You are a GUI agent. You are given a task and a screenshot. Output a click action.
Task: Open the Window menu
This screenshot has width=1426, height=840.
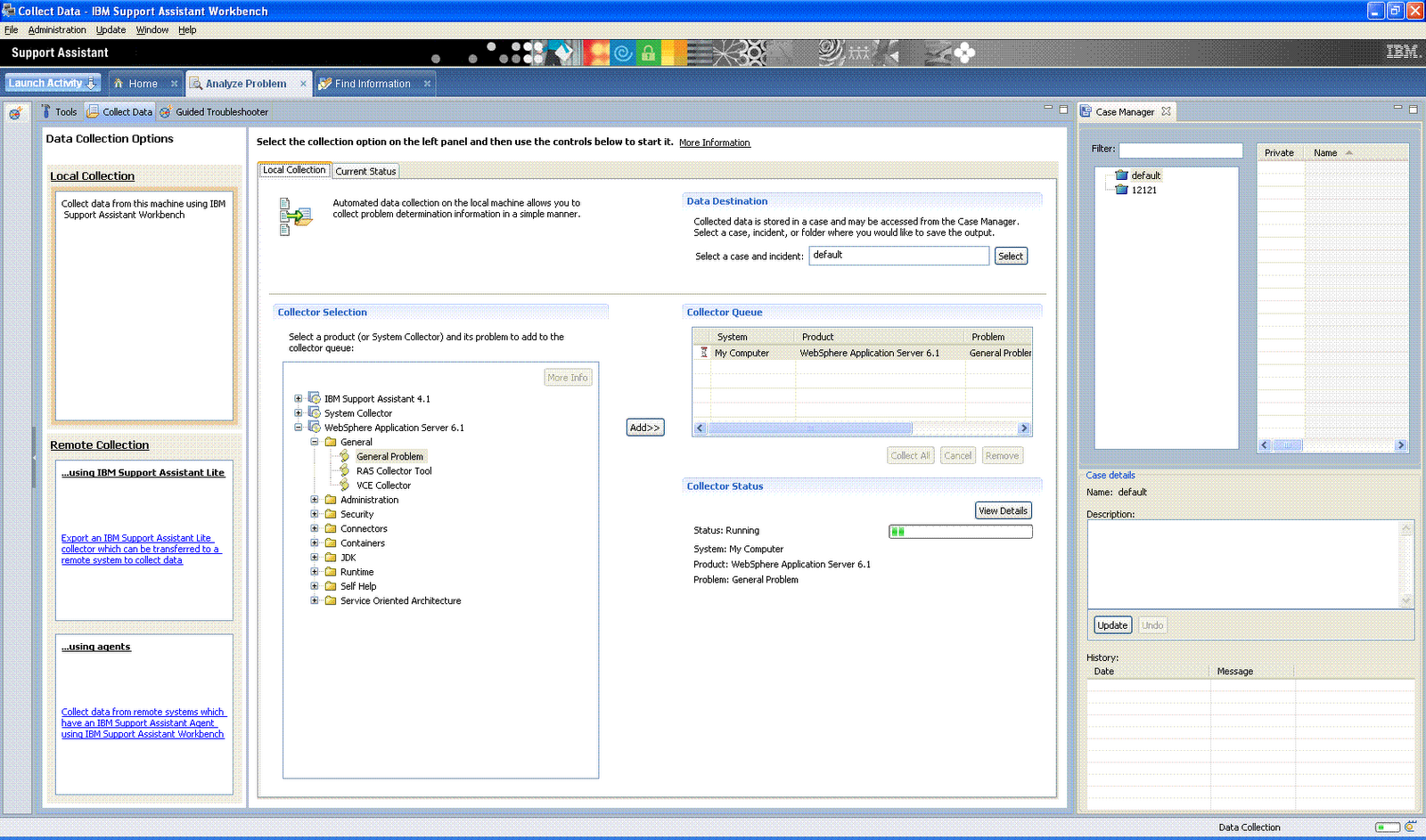[x=152, y=29]
